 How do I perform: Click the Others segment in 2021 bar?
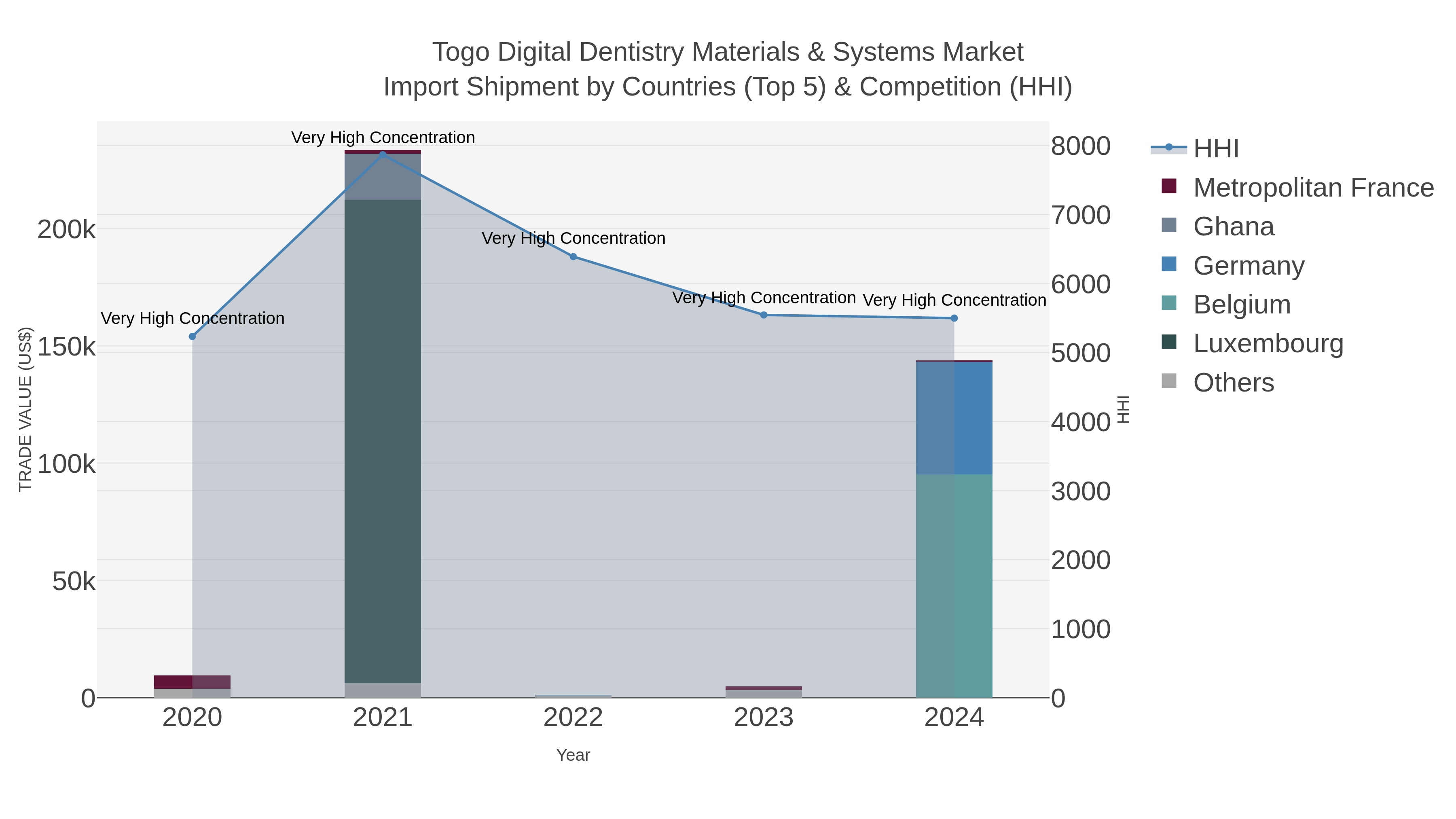click(x=383, y=691)
